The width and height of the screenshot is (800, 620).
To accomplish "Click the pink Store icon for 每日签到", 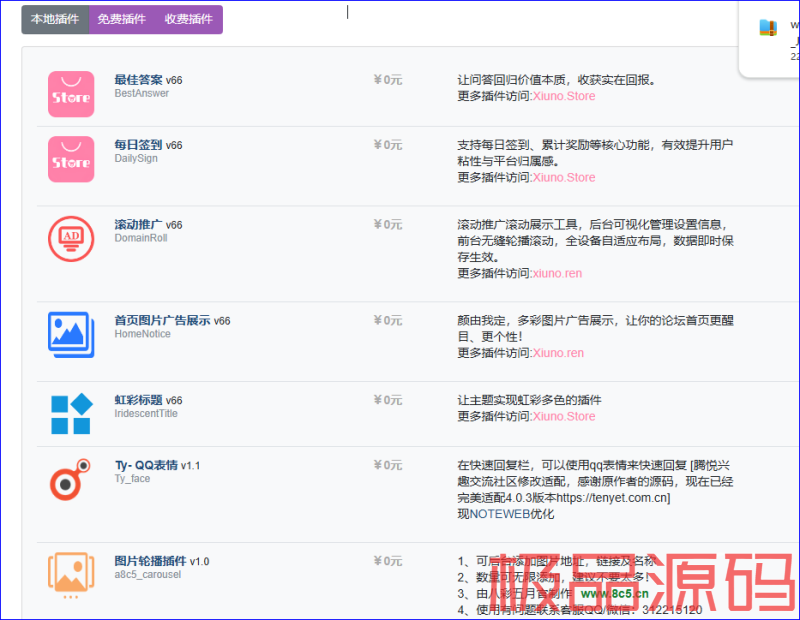I will click(71, 159).
